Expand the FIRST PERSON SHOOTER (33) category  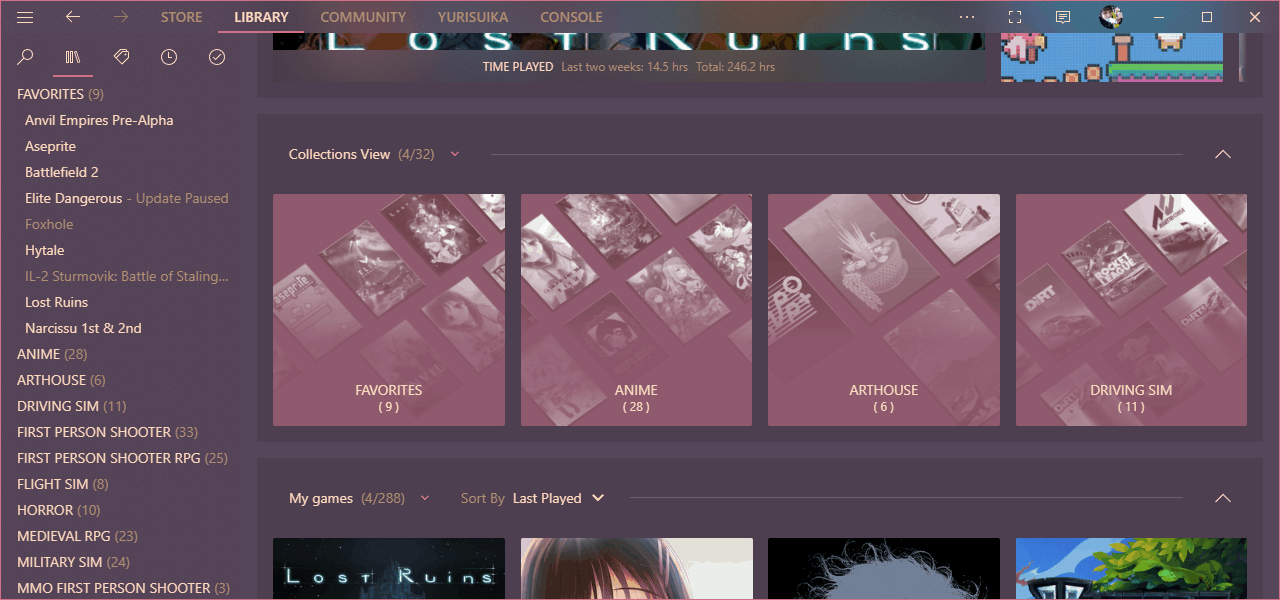[x=108, y=432]
